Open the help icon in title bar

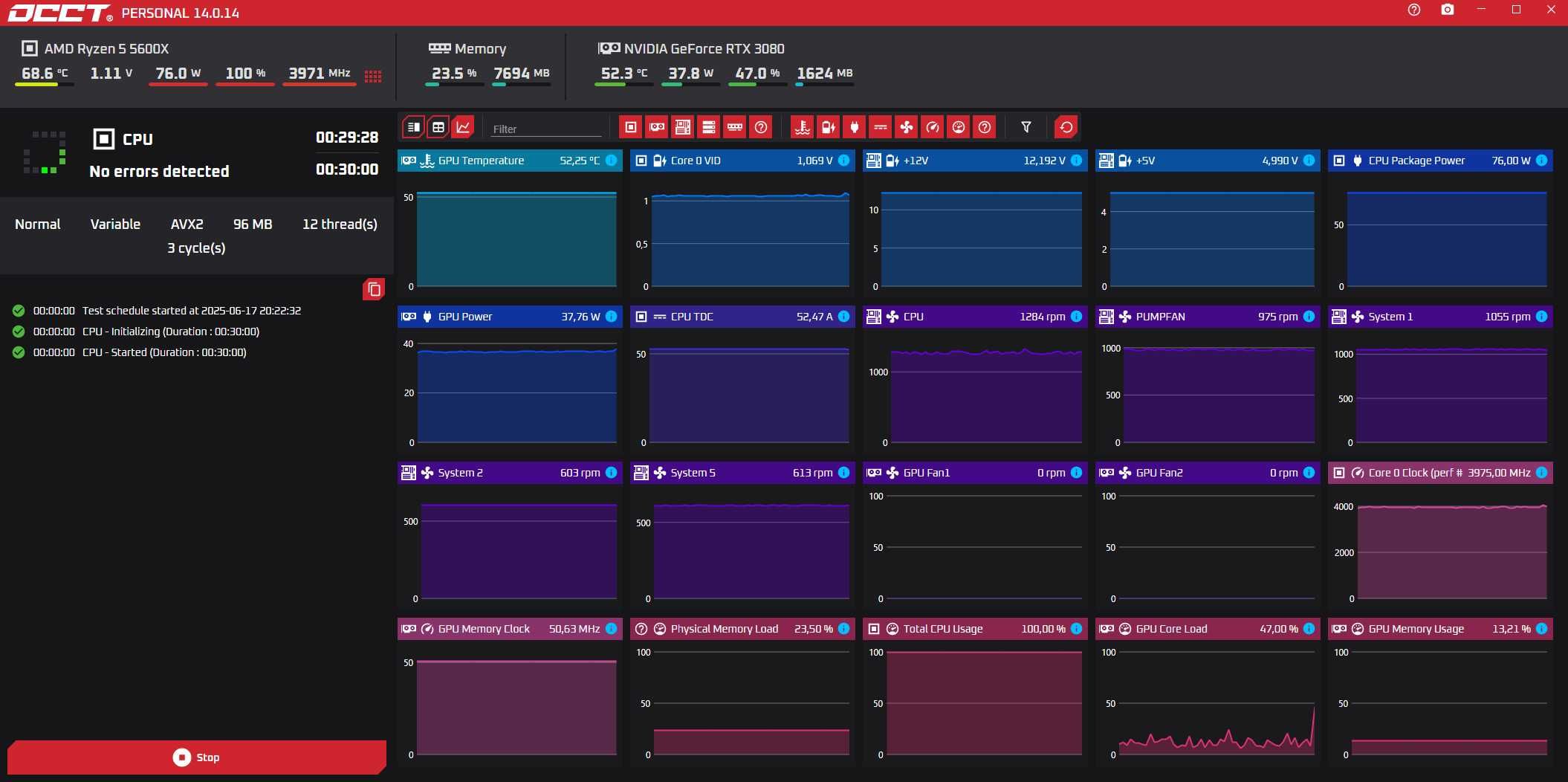(1414, 10)
